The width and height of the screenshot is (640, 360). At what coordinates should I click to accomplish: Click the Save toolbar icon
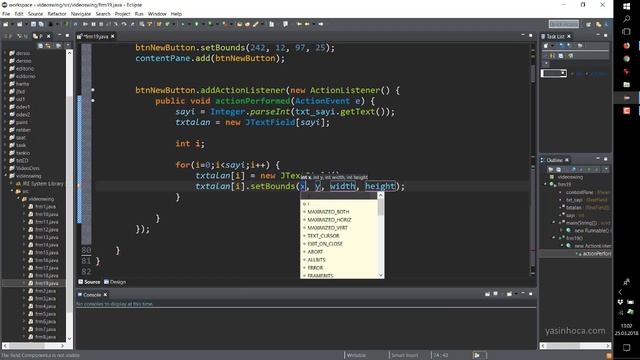pos(33,24)
